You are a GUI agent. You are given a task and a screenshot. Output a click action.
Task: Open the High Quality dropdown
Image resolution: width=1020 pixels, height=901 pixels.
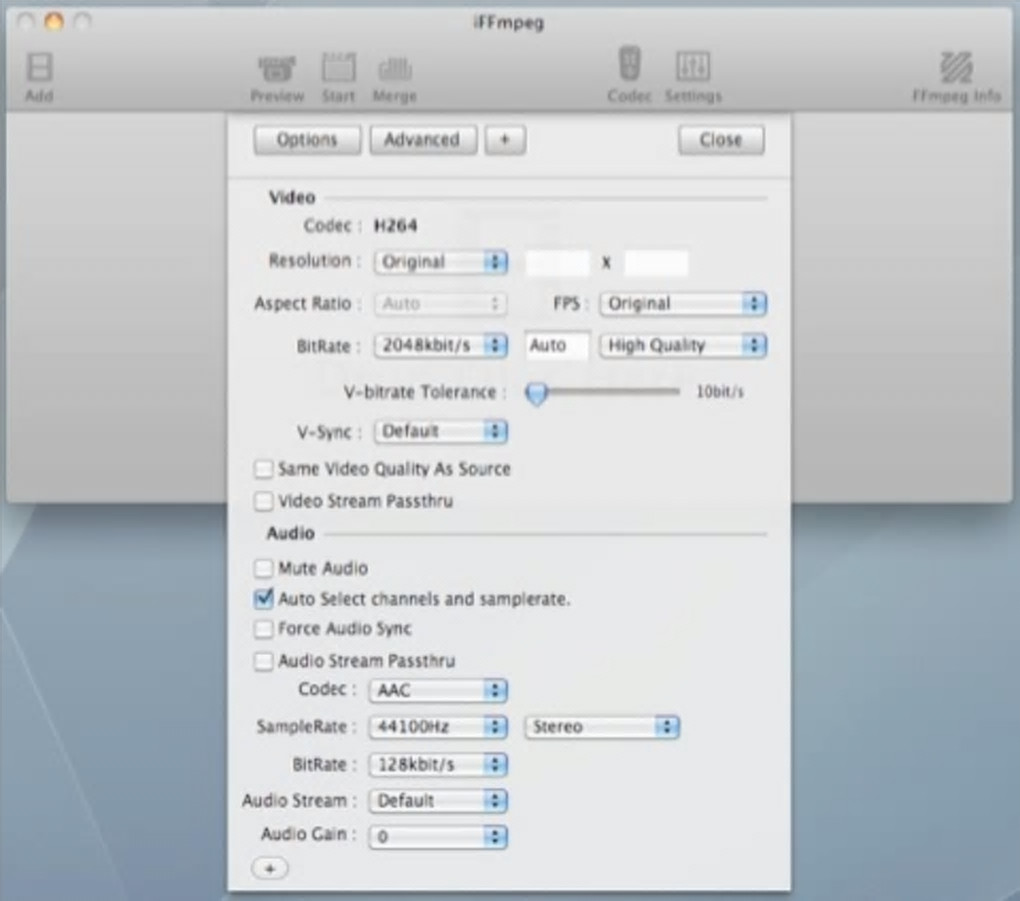click(683, 345)
